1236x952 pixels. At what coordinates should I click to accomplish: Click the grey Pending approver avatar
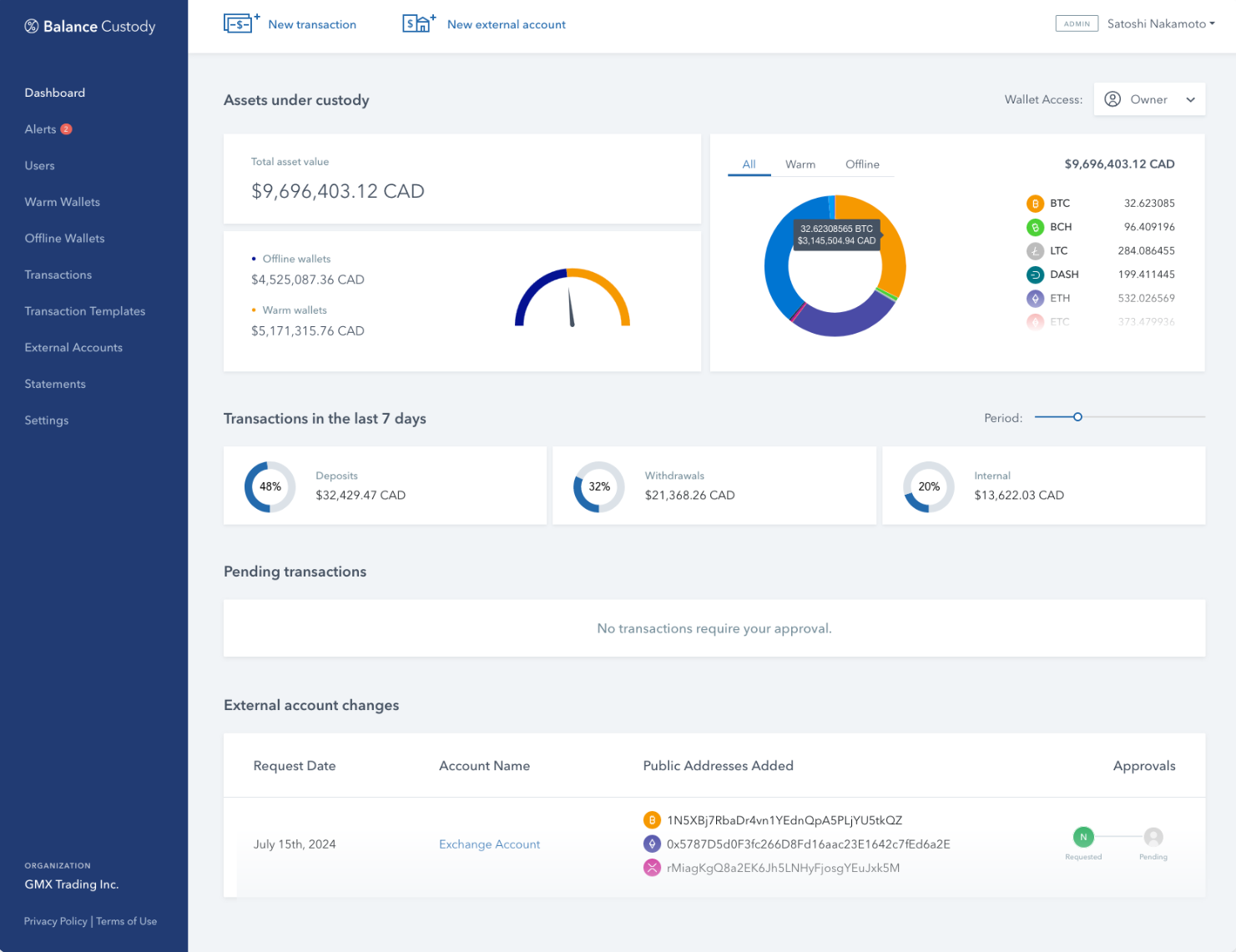[1153, 837]
